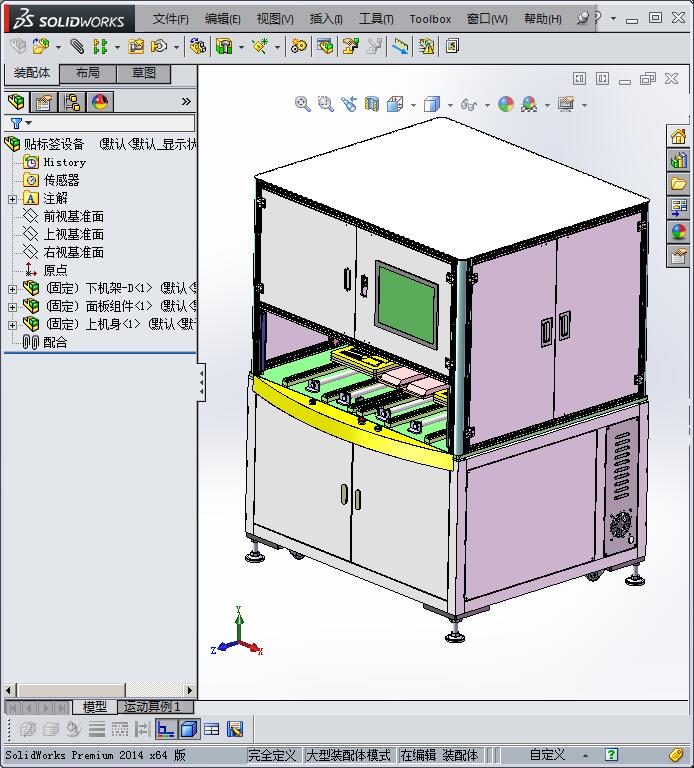Viewport: 694px width, 768px height.
Task: Open the 编辑(E) menu
Action: click(x=222, y=19)
